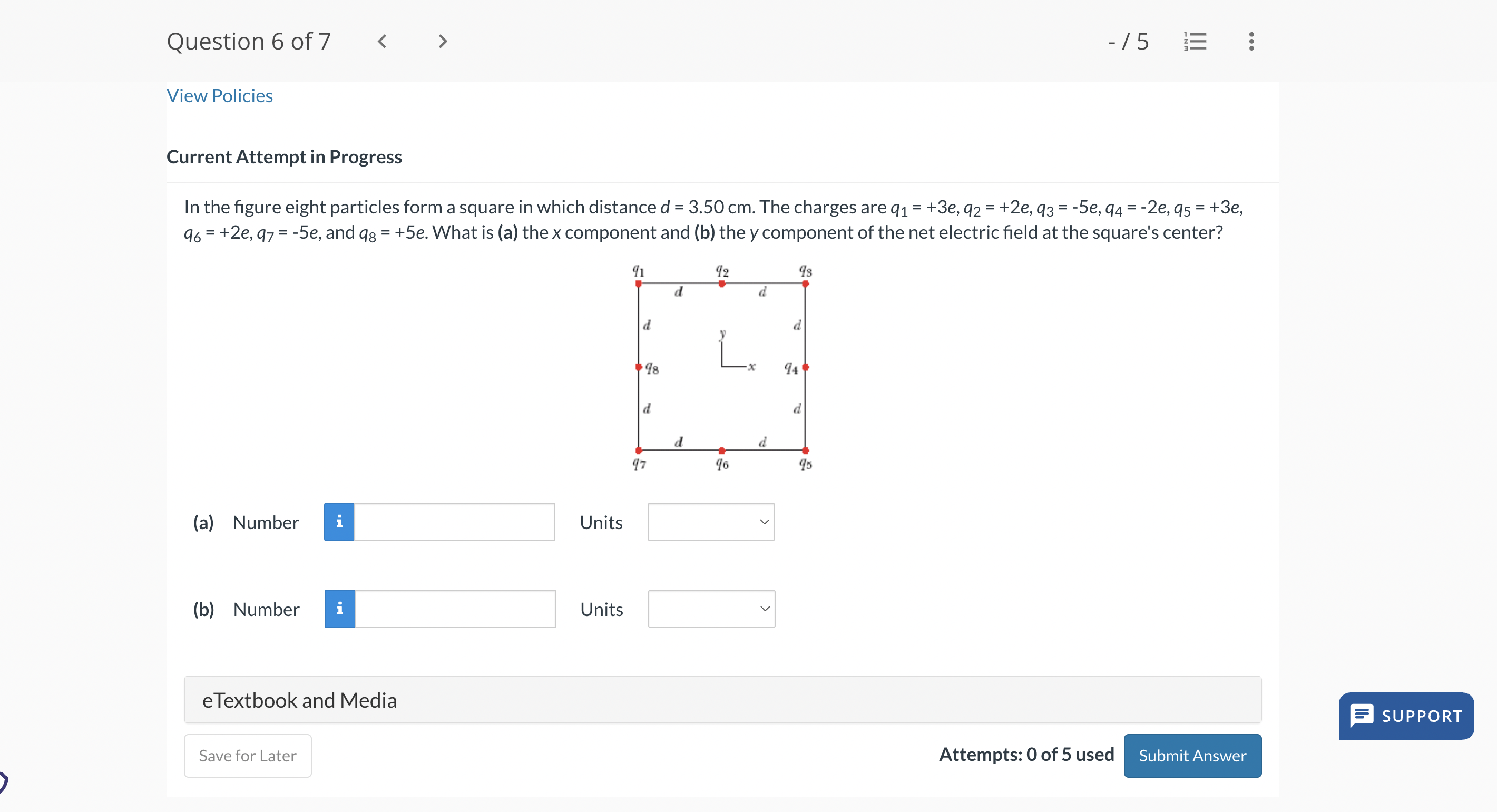The width and height of the screenshot is (1497, 812).
Task: Click the Question 6 of 7 heading
Action: coord(249,41)
